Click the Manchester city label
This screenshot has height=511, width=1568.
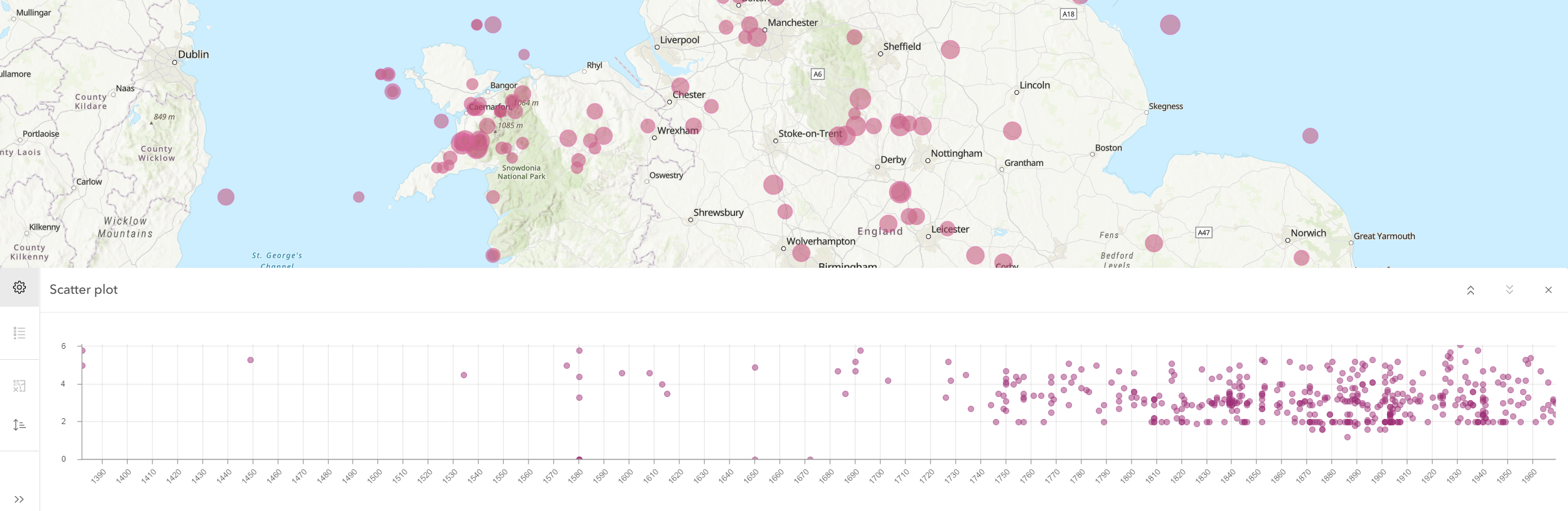[792, 23]
